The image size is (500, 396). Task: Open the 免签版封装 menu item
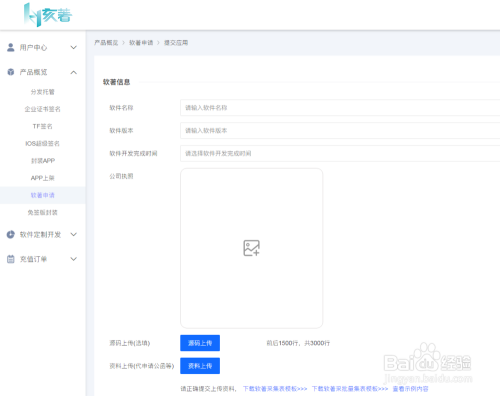[x=43, y=212]
